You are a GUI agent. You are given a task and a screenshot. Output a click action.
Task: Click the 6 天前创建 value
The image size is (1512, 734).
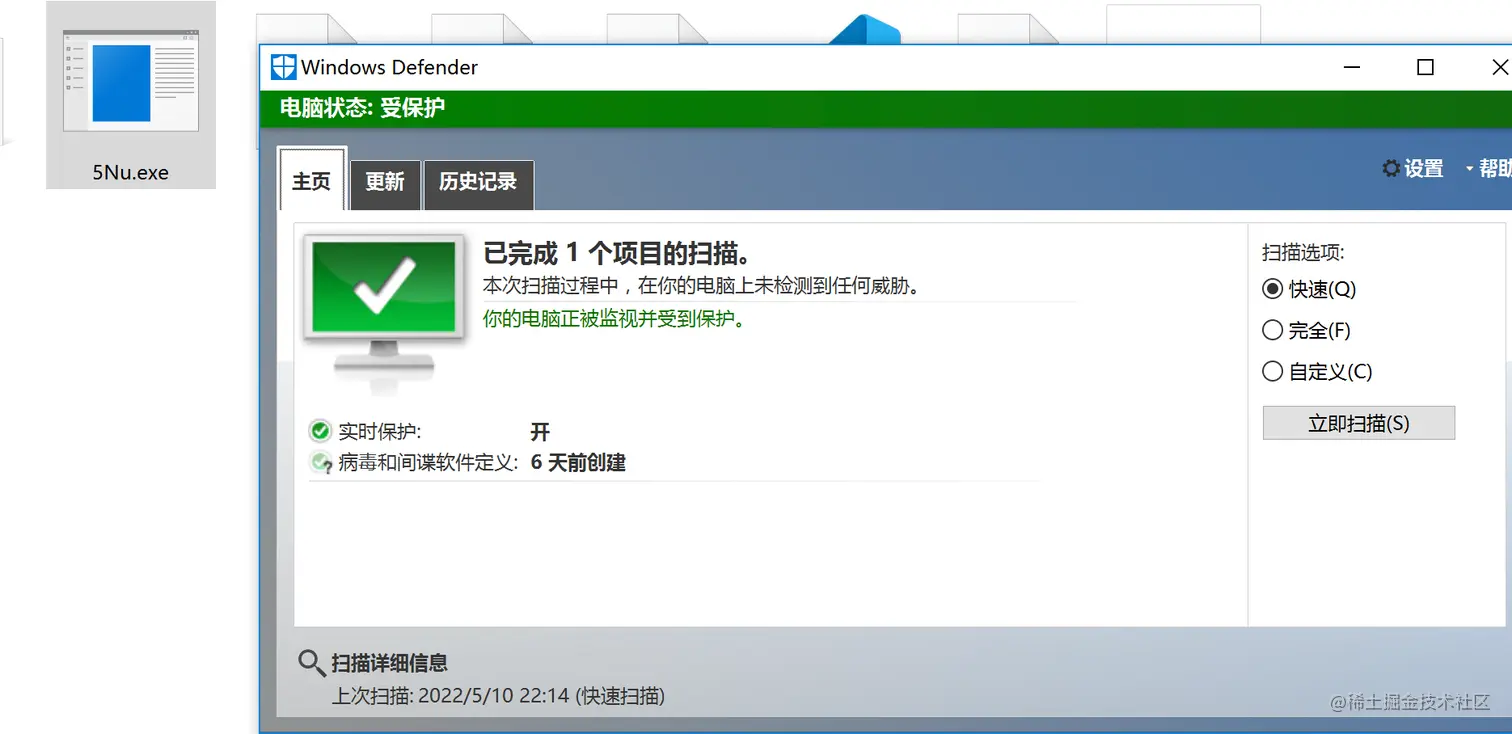click(578, 463)
